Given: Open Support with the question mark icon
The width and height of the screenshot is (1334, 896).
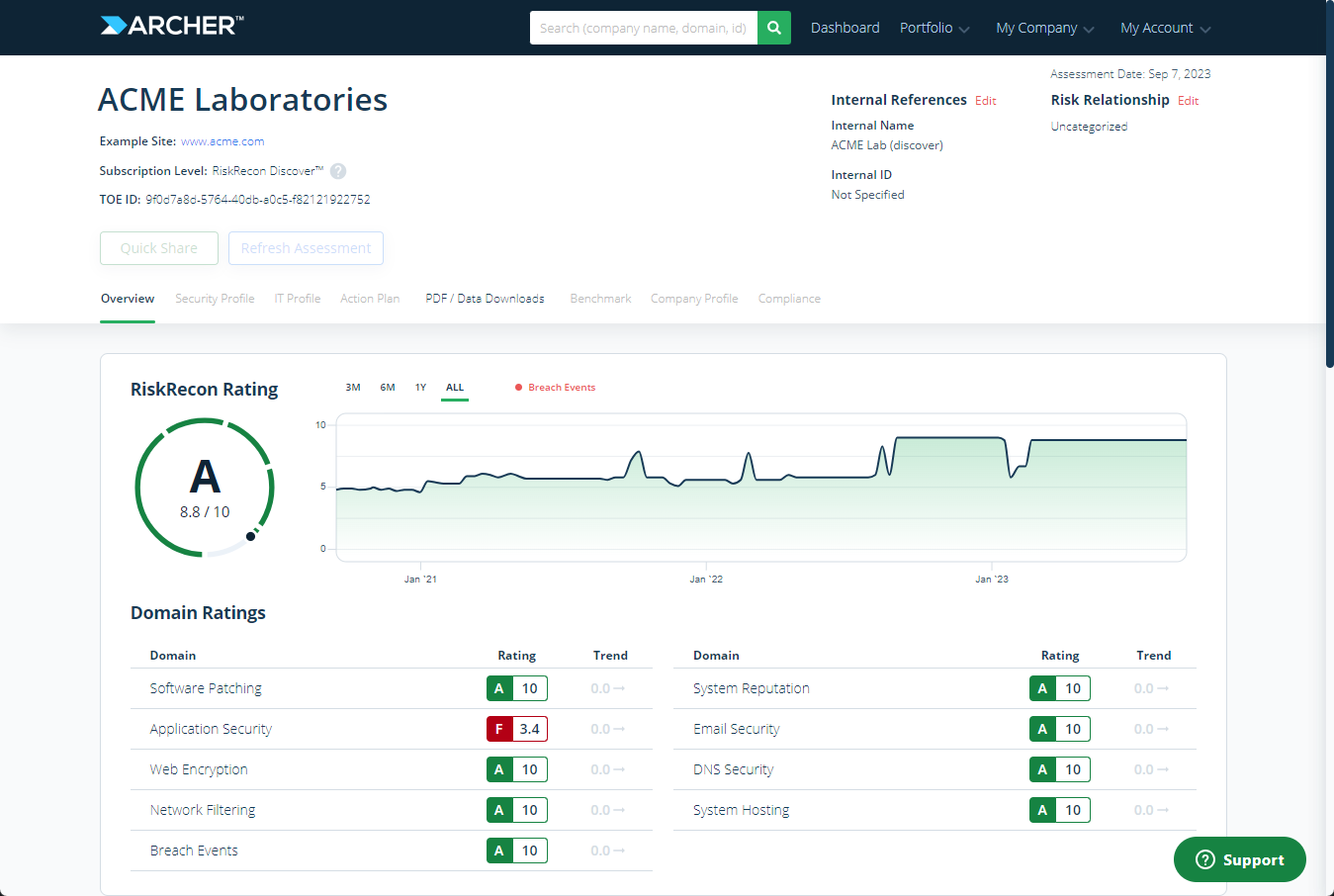Looking at the screenshot, I should (1203, 859).
